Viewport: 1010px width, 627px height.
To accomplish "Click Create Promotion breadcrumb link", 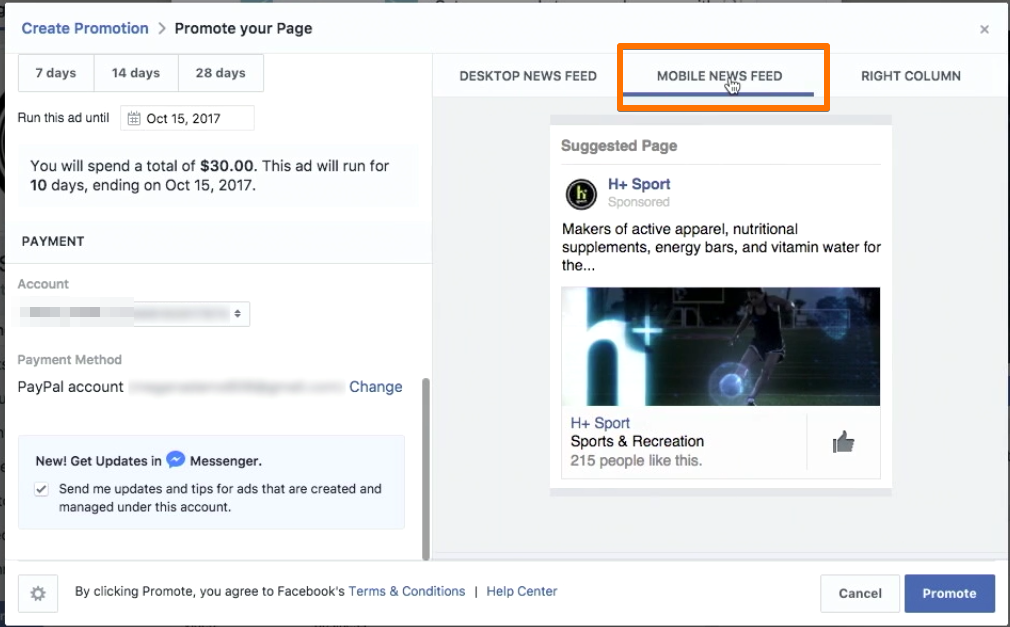I will click(x=85, y=28).
